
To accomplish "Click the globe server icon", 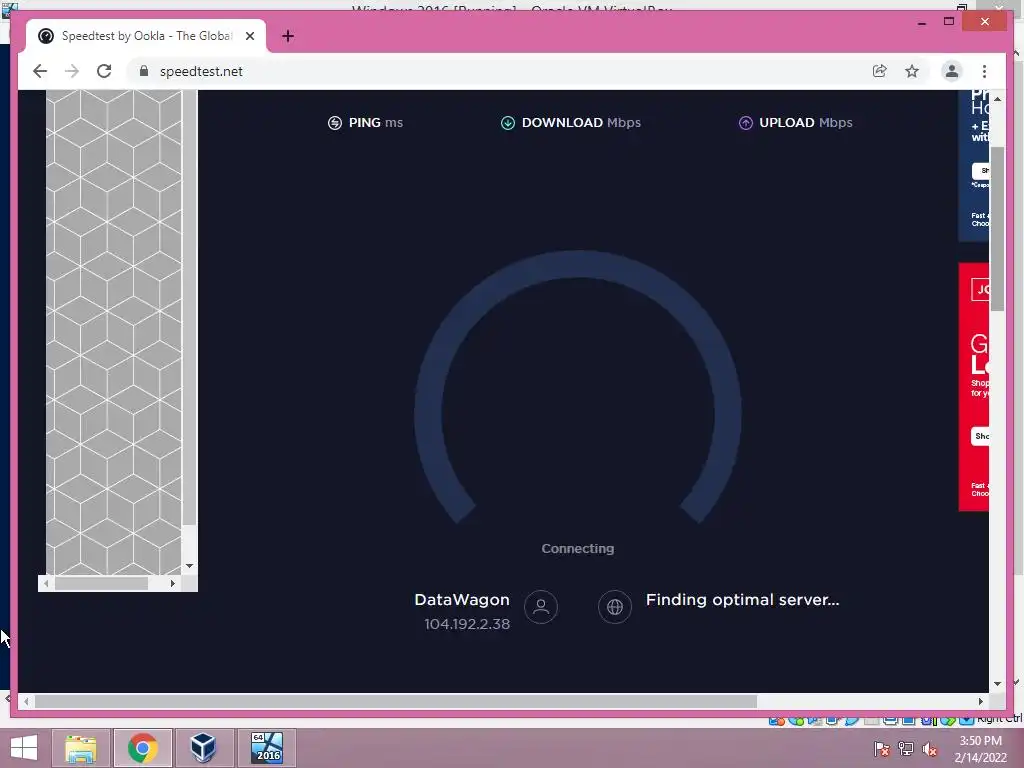I will tap(615, 607).
